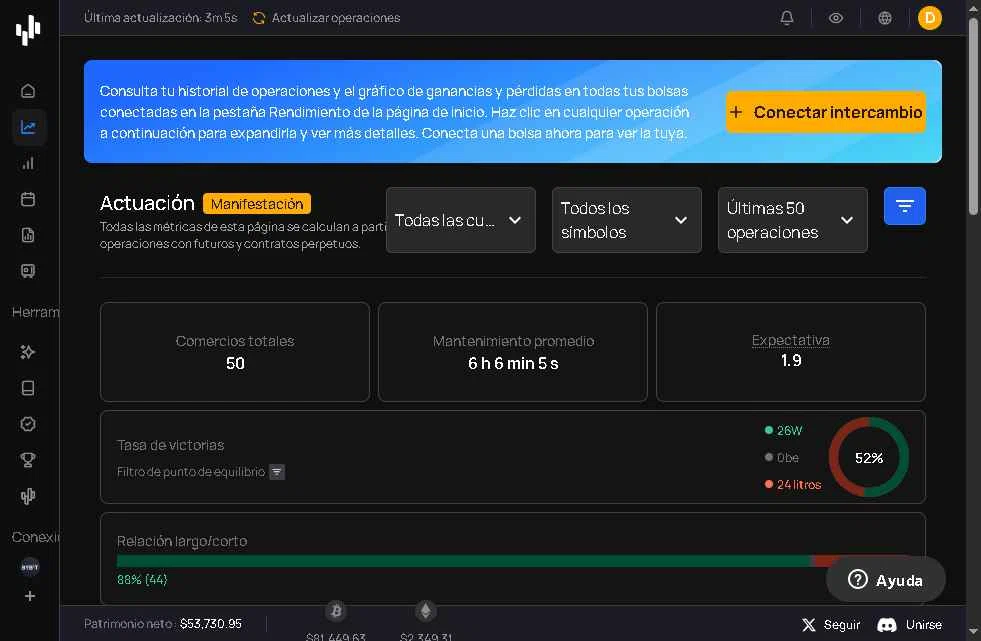Click the Expectativa label

(x=791, y=340)
